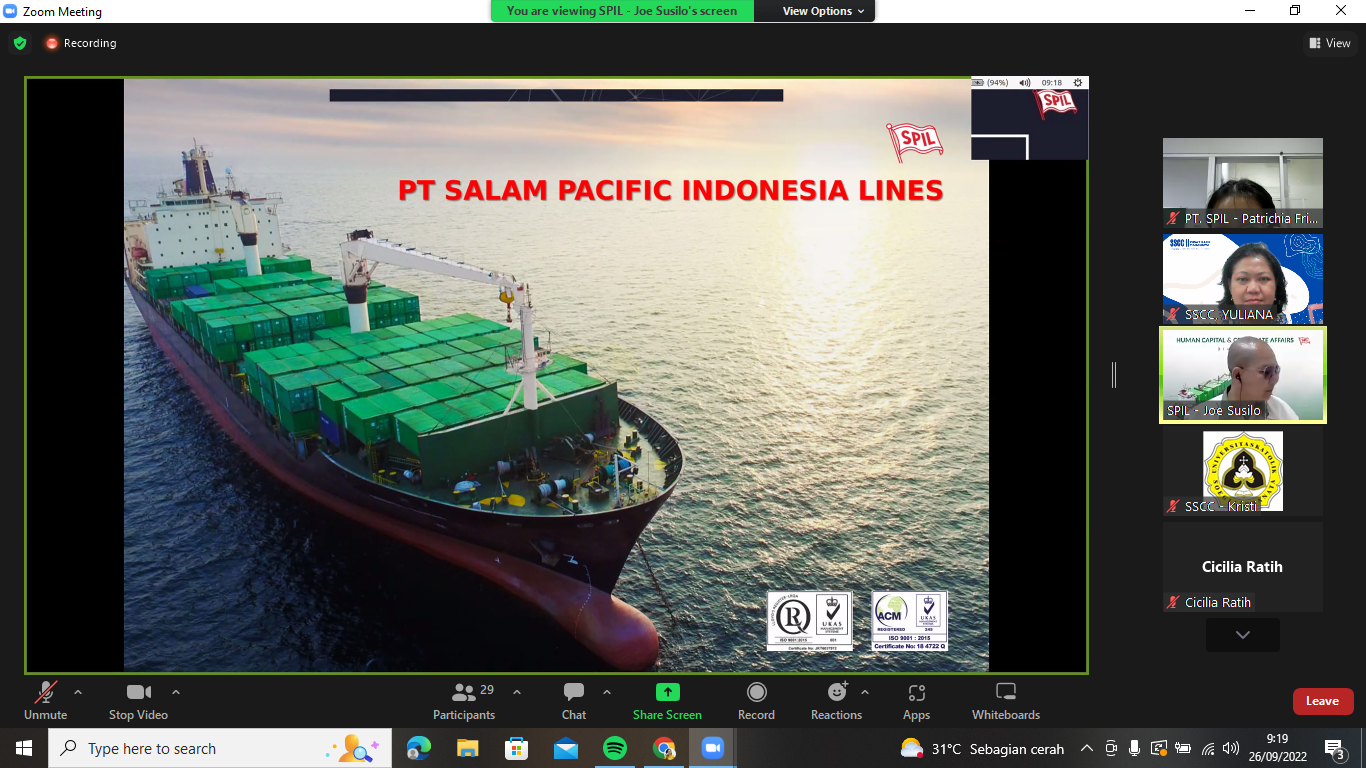Toggle Record in the meeting toolbar
The height and width of the screenshot is (768, 1366).
pos(756,700)
